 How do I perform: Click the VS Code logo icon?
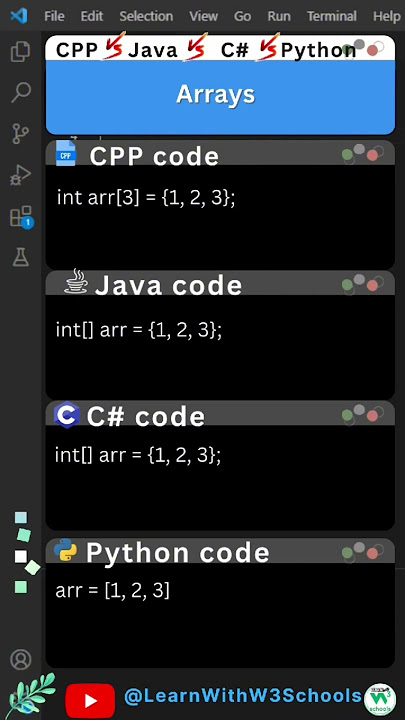pyautogui.click(x=19, y=16)
